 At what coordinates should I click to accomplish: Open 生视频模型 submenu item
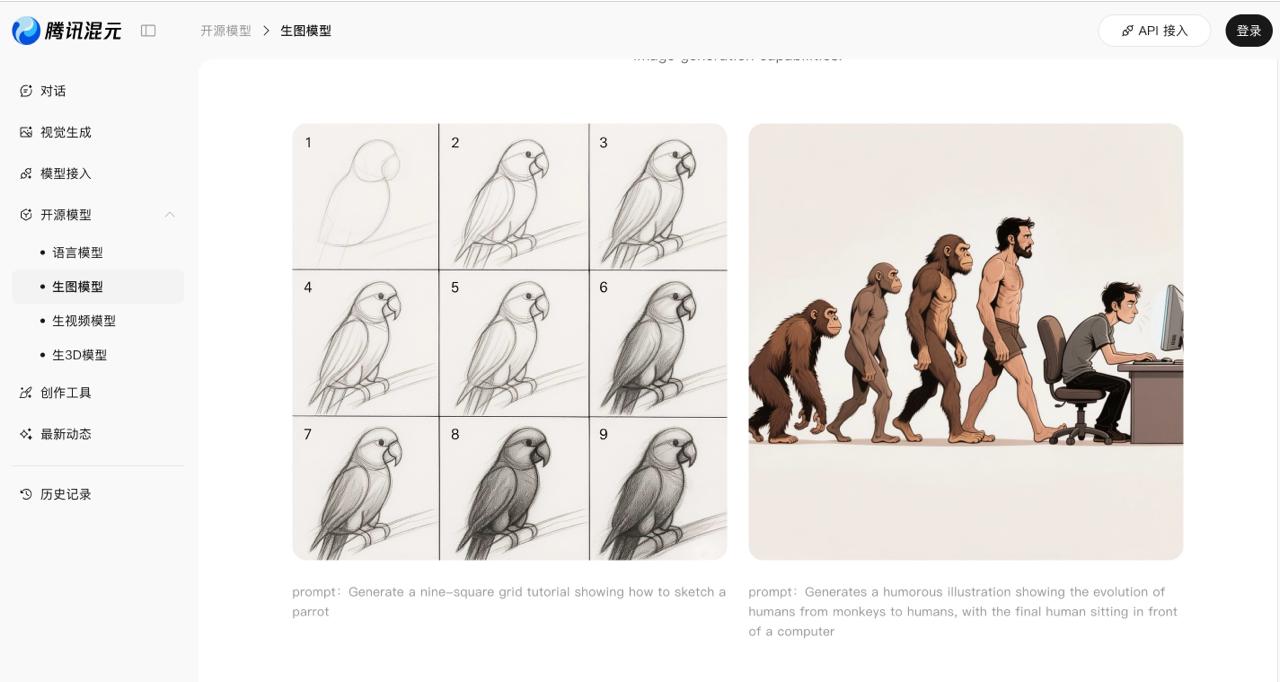[83, 321]
